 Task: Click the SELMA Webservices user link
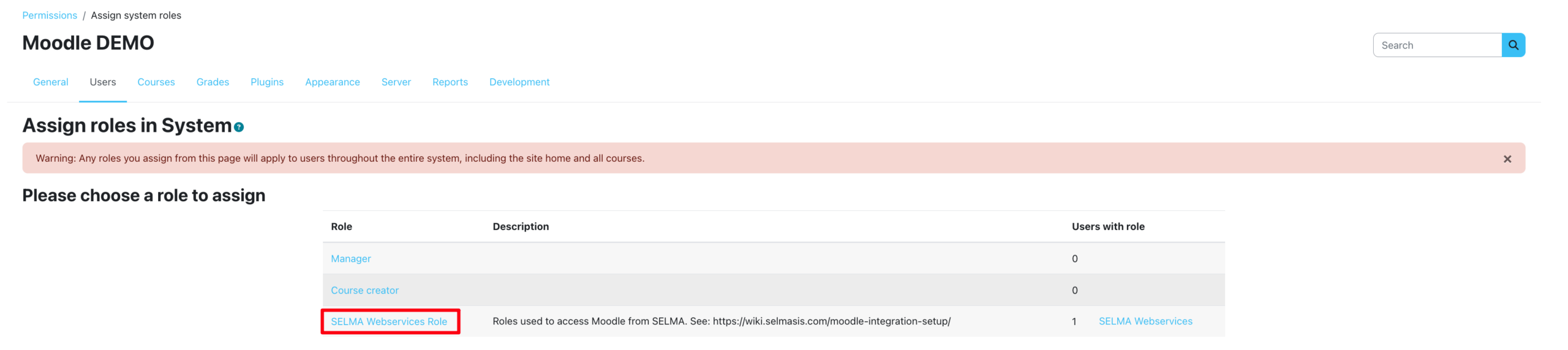click(1145, 321)
